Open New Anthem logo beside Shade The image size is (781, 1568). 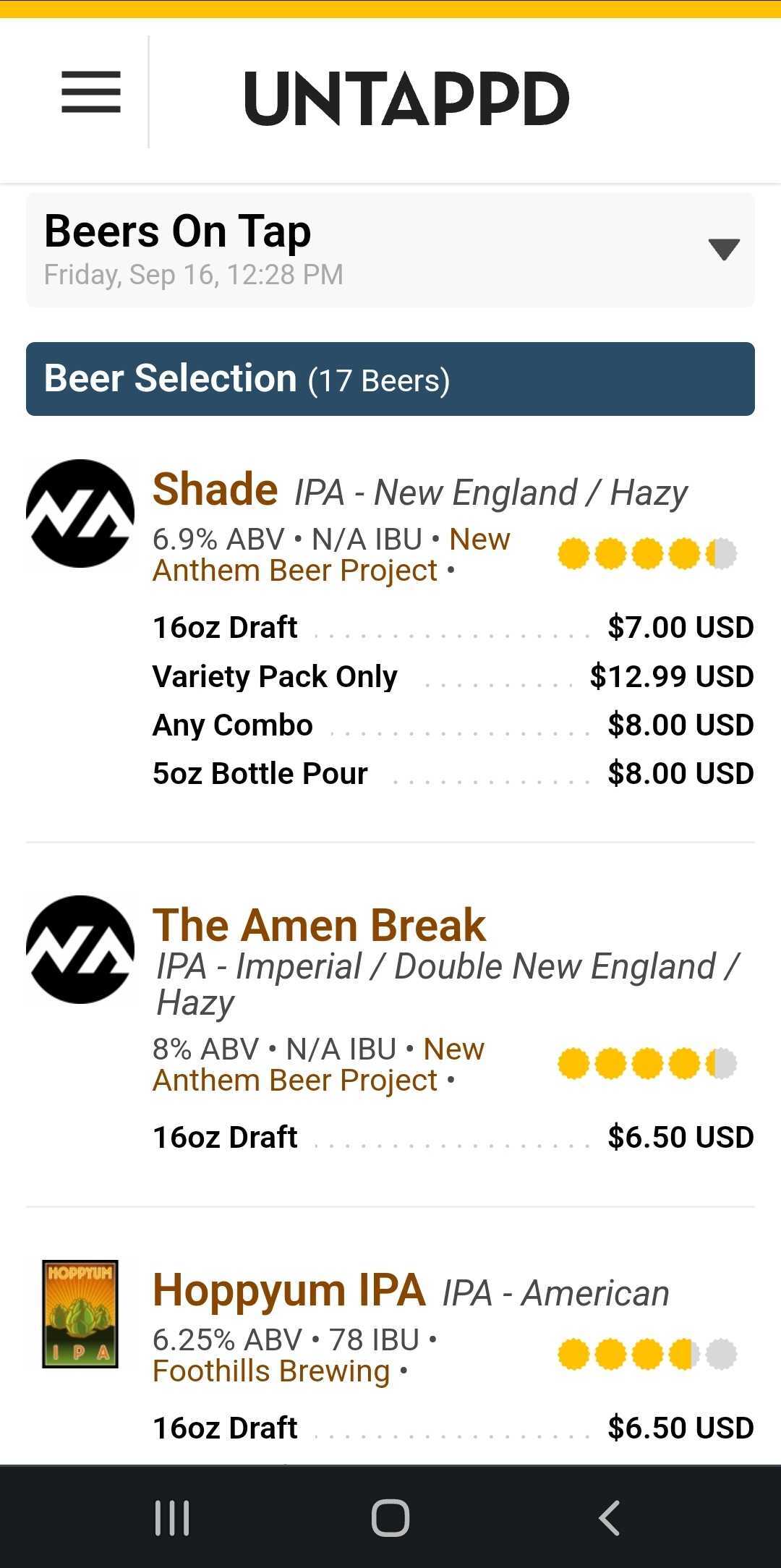point(80,514)
